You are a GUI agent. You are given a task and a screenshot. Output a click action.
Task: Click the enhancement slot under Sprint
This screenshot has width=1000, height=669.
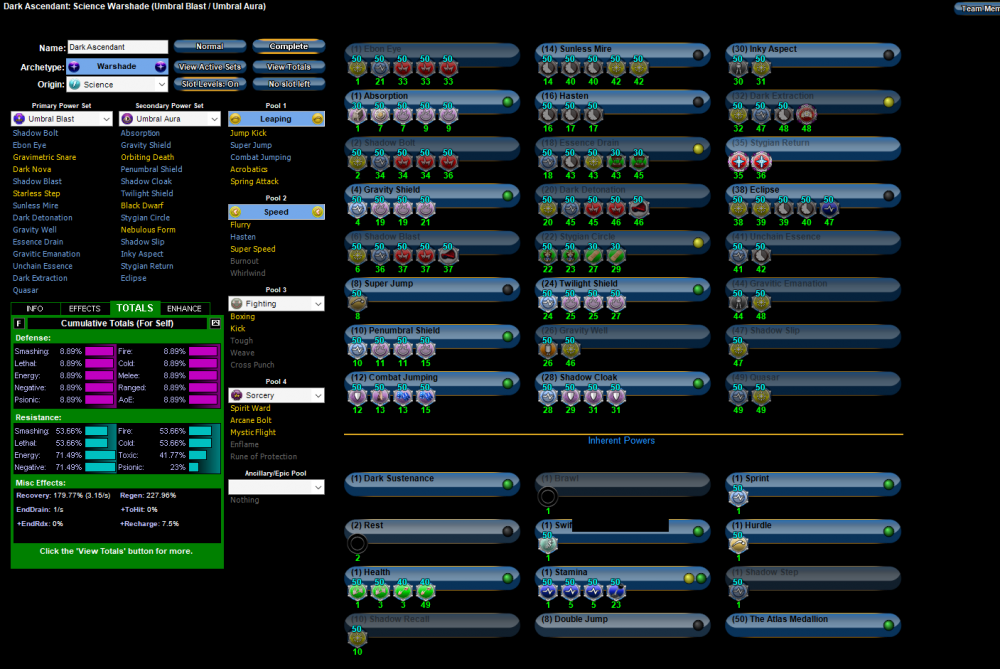pos(739,497)
